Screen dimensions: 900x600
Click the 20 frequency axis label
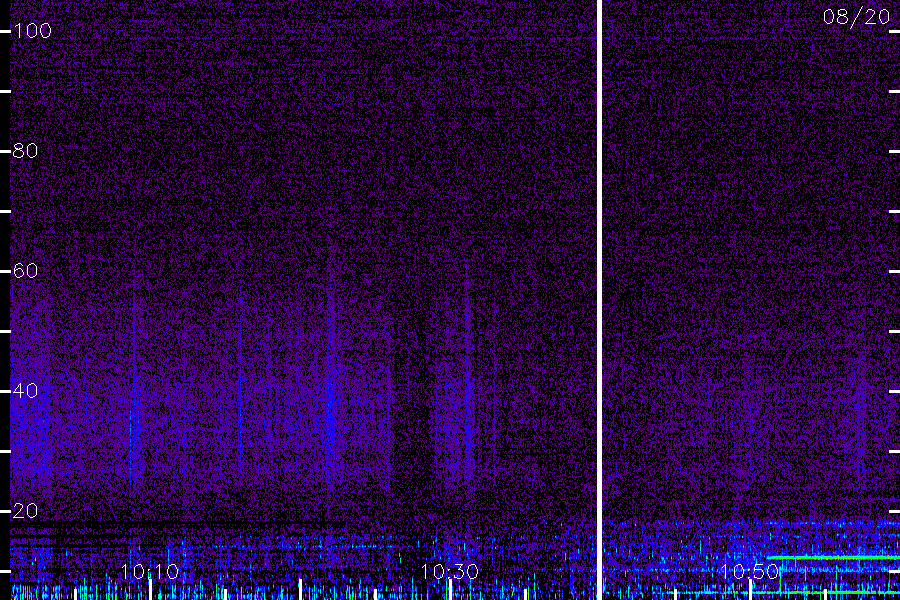[25, 510]
